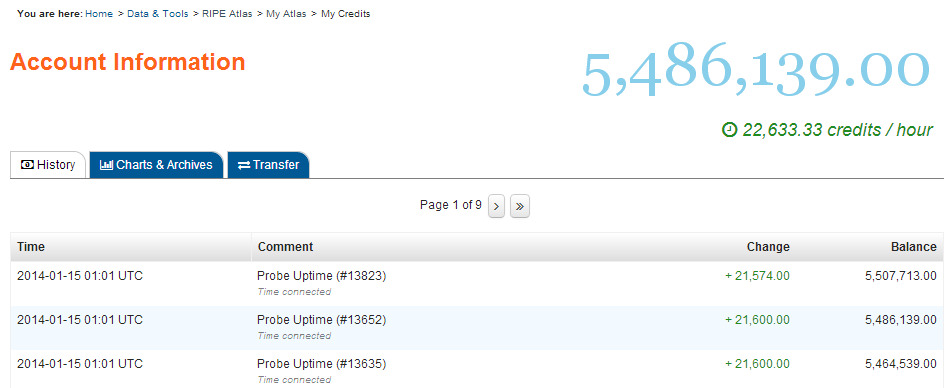Screen dimensions: 946x388
Task: Click the + 21,574.00 change value
Action: pos(757,276)
